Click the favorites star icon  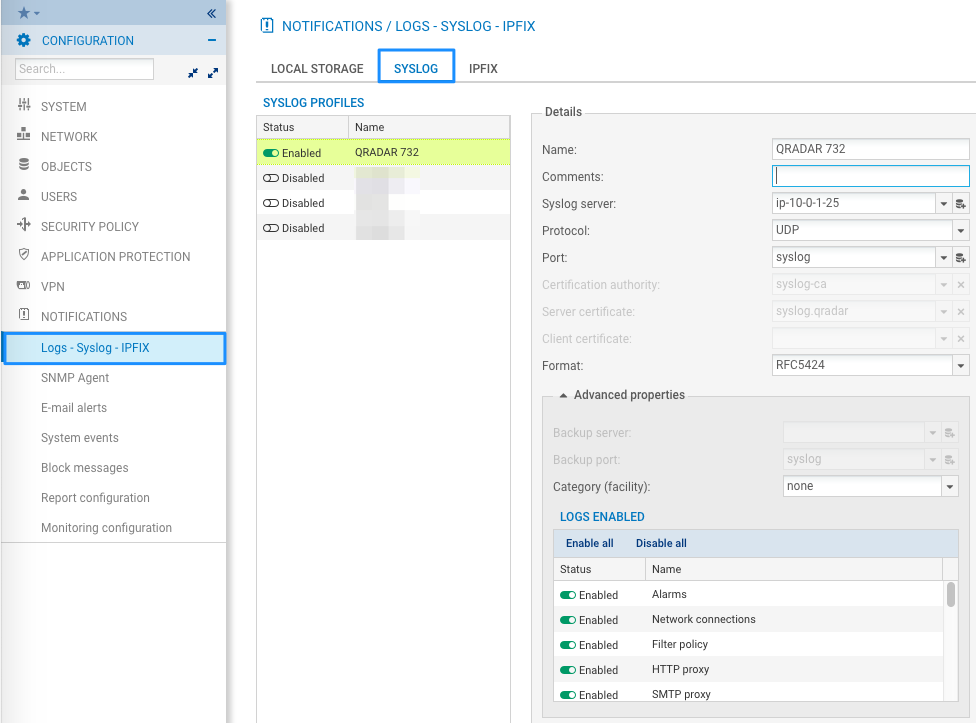25,13
